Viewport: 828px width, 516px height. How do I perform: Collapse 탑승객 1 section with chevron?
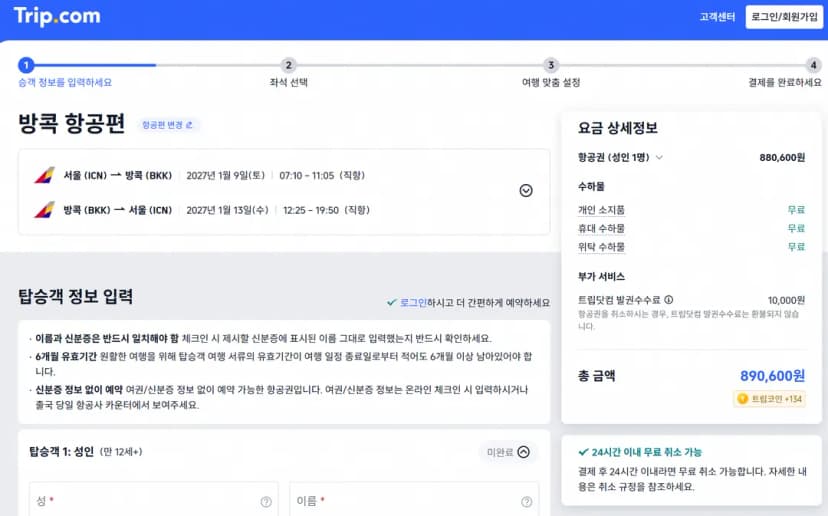[x=523, y=452]
